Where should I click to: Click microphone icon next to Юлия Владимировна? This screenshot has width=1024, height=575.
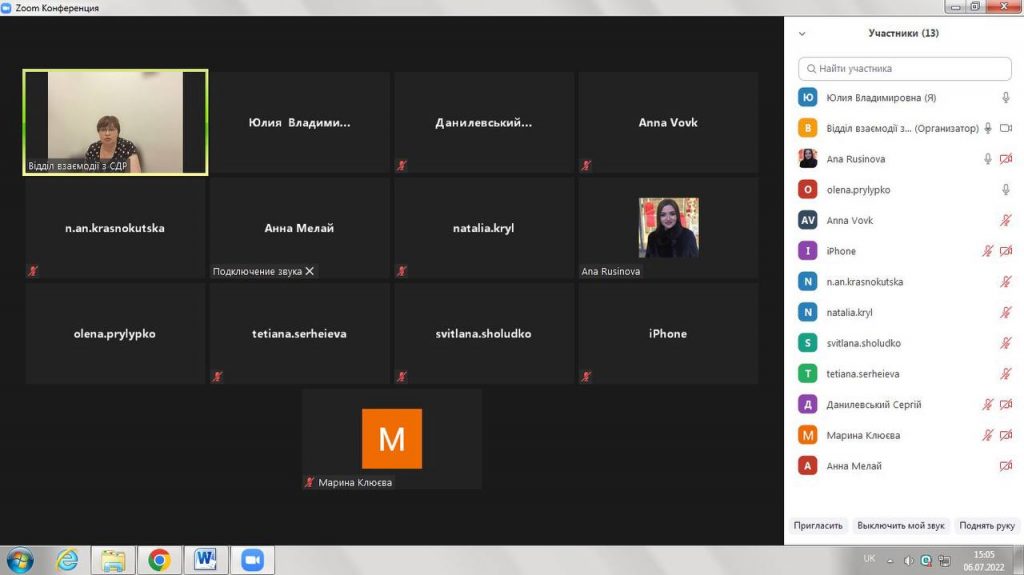[1006, 98]
